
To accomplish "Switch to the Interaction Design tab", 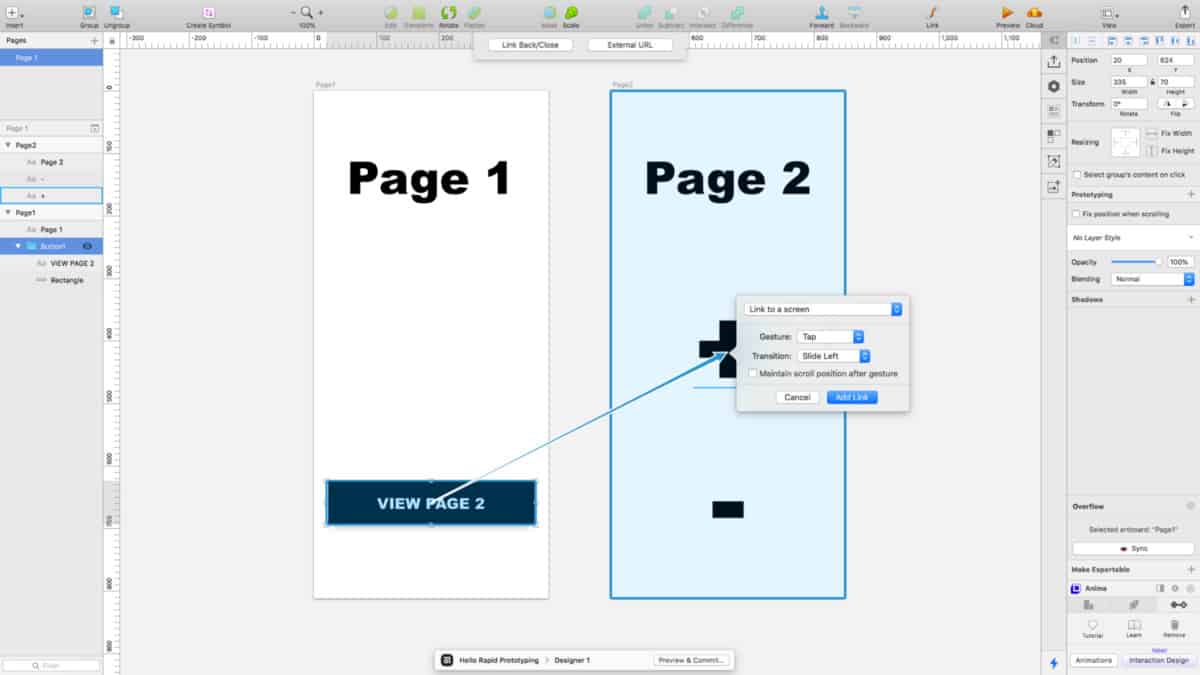I will tap(1158, 661).
